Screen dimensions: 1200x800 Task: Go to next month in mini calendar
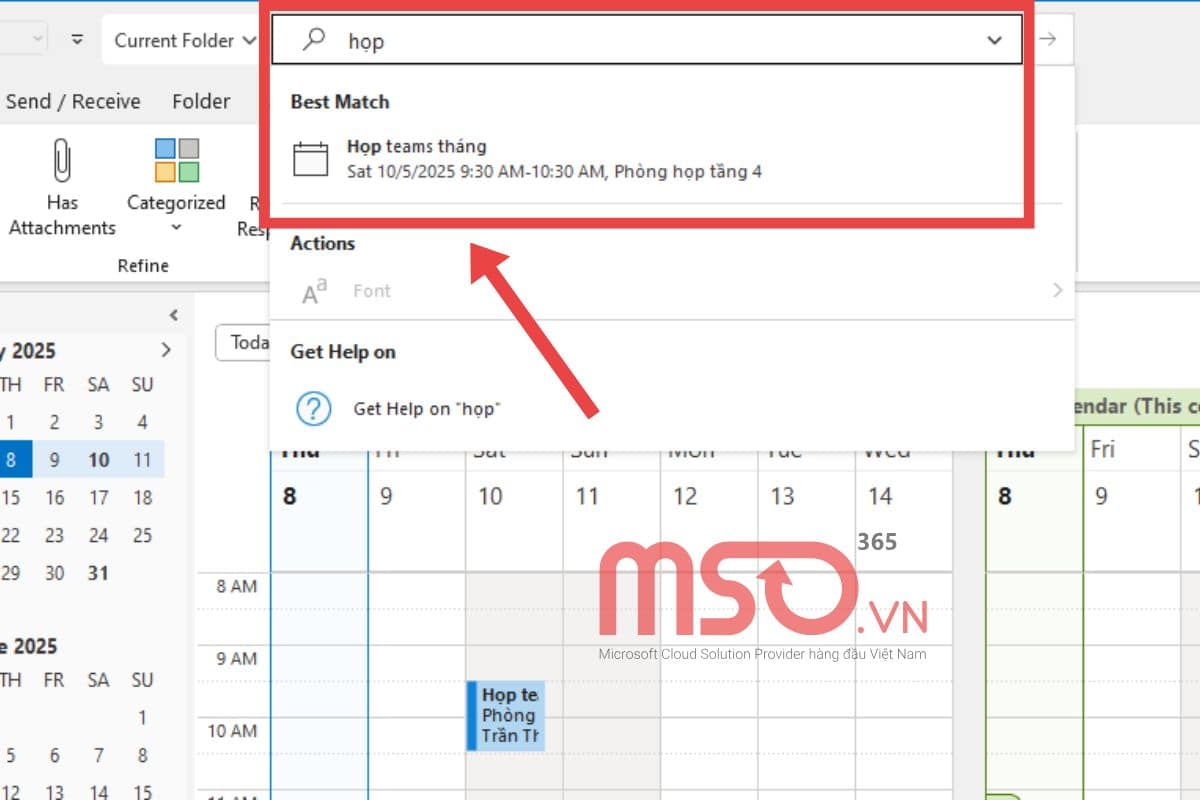pyautogui.click(x=166, y=350)
